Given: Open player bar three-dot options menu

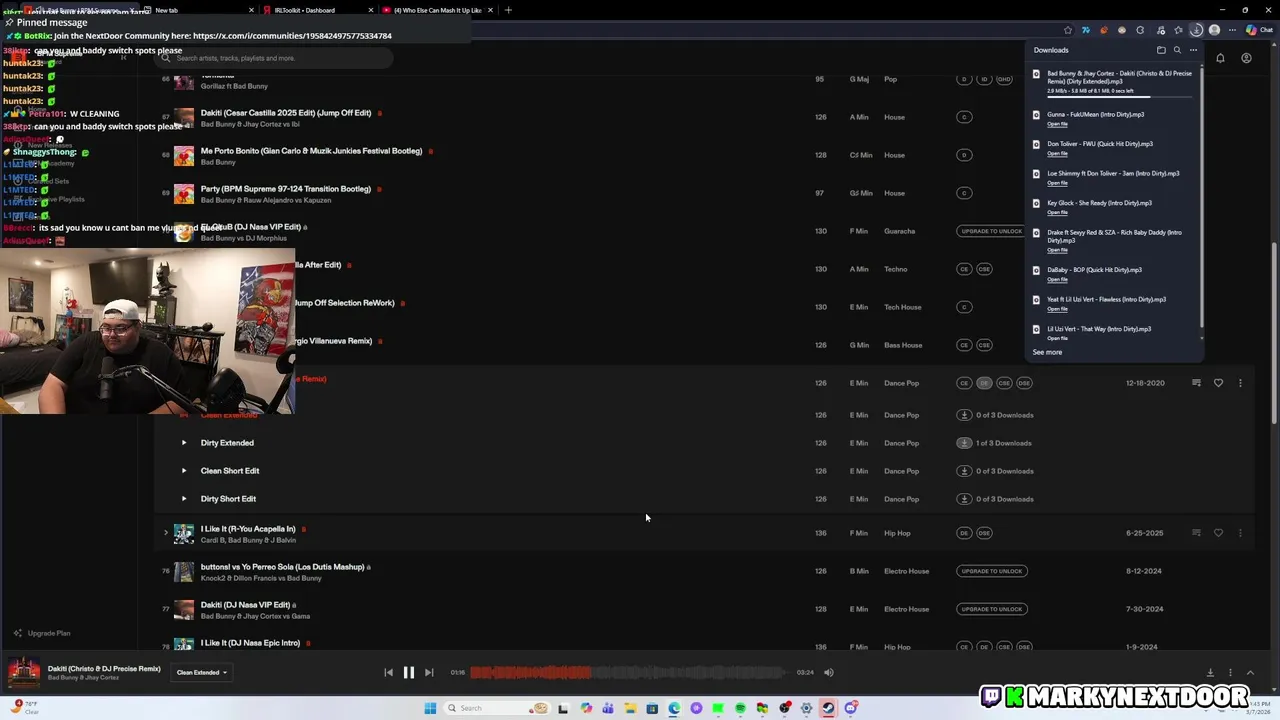Looking at the screenshot, I should pos(1230,672).
